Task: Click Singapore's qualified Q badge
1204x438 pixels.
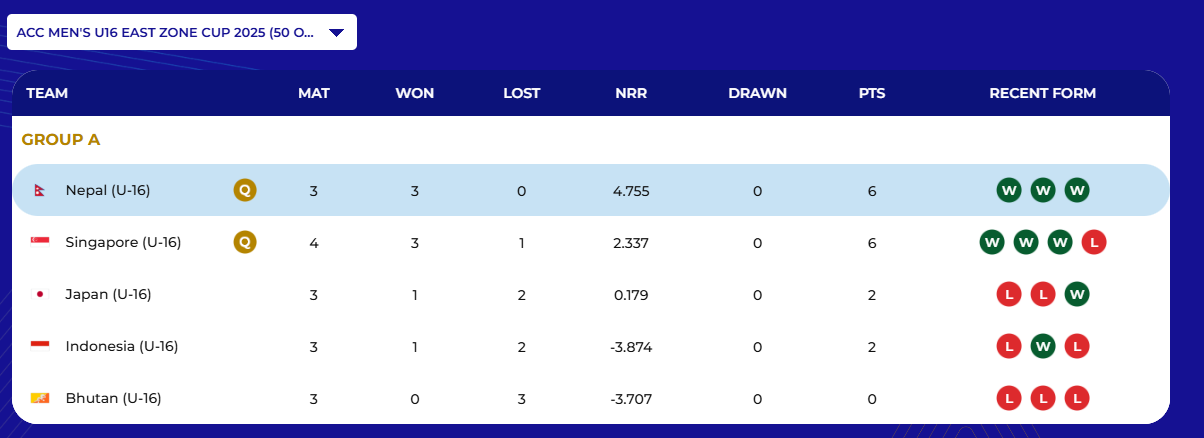Action: pyautogui.click(x=245, y=242)
